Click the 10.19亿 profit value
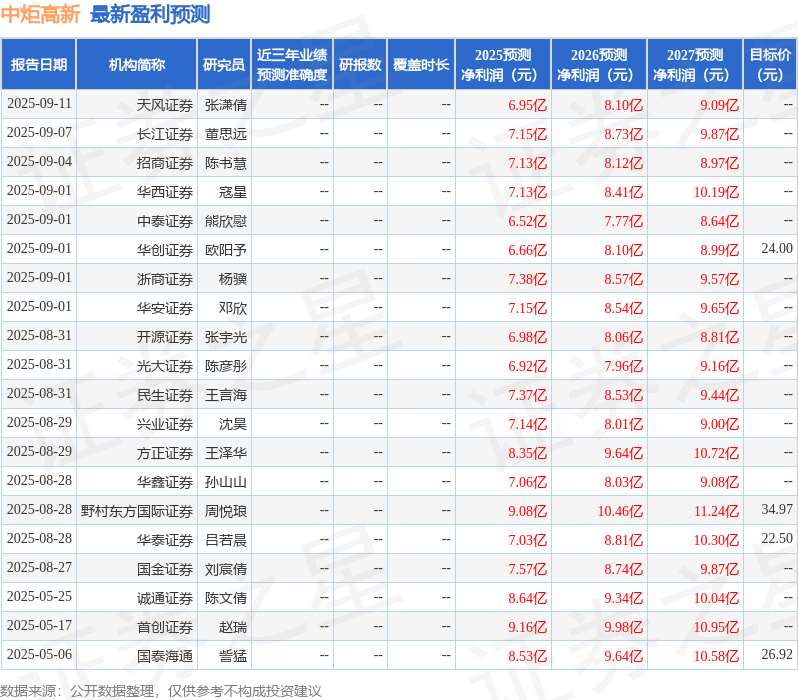Image resolution: width=798 pixels, height=700 pixels. [716, 192]
